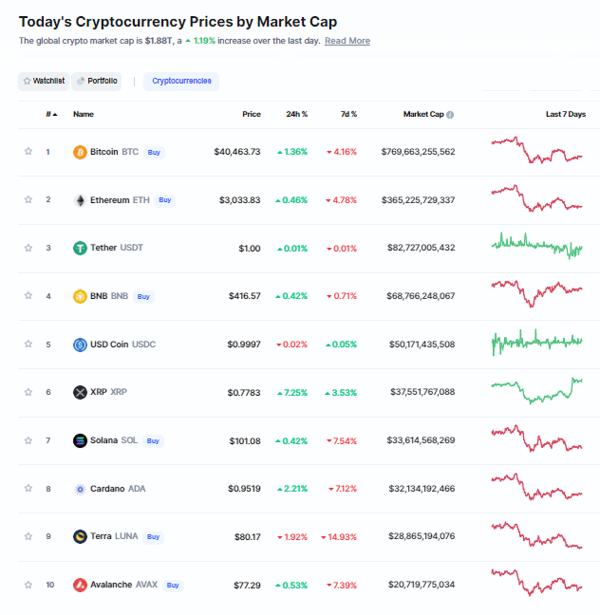Click the Tether logo icon
Screen dimensions: 600x615
click(x=80, y=248)
